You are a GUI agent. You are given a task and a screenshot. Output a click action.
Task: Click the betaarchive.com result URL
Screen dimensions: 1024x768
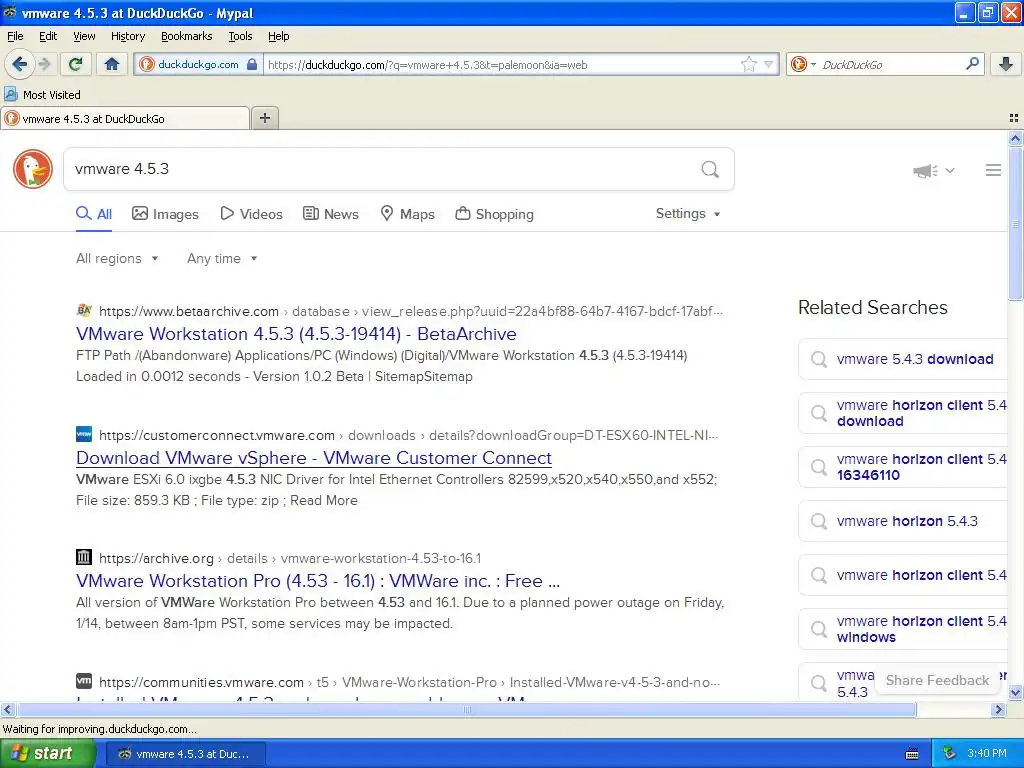point(411,312)
